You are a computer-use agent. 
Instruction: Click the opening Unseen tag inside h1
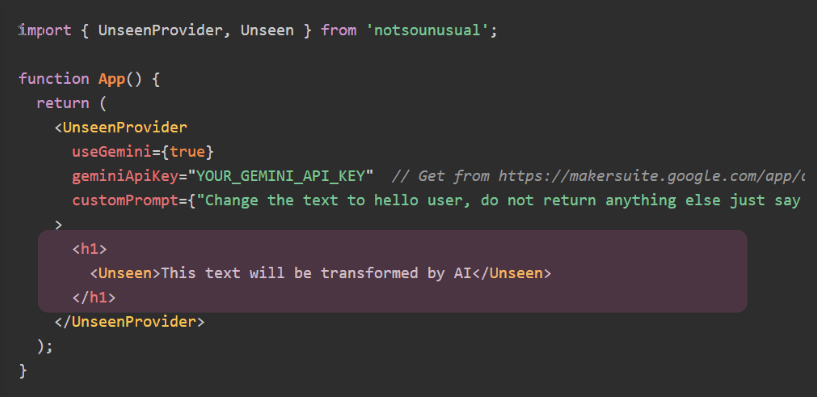125,273
